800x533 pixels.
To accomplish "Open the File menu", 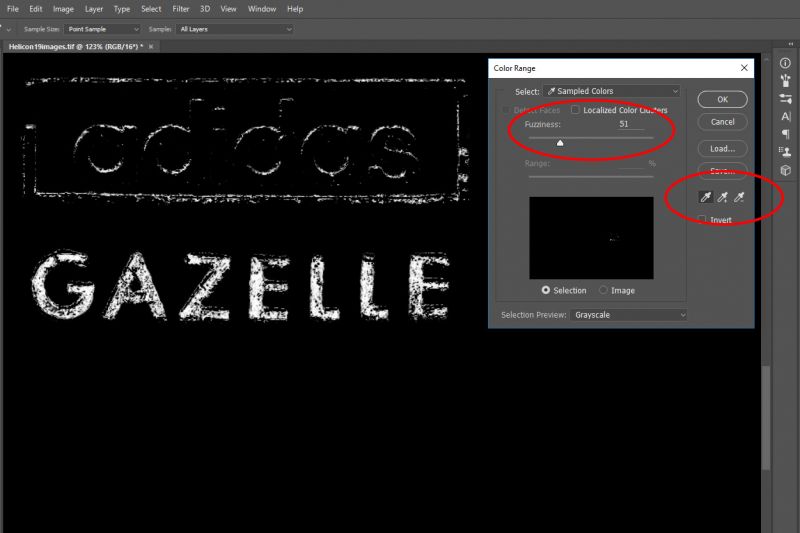I will [x=13, y=9].
